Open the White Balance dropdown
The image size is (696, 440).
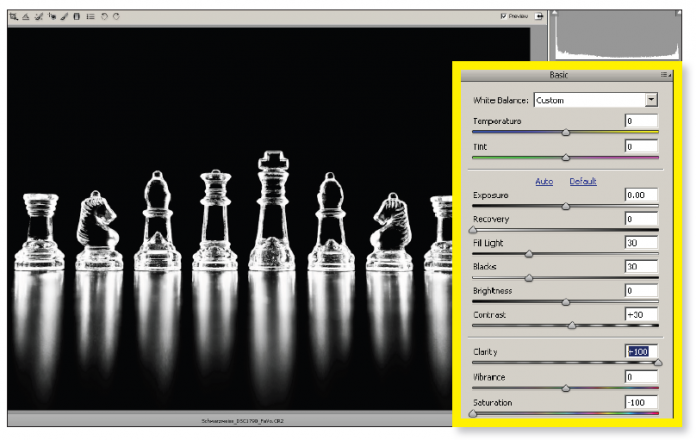point(651,100)
